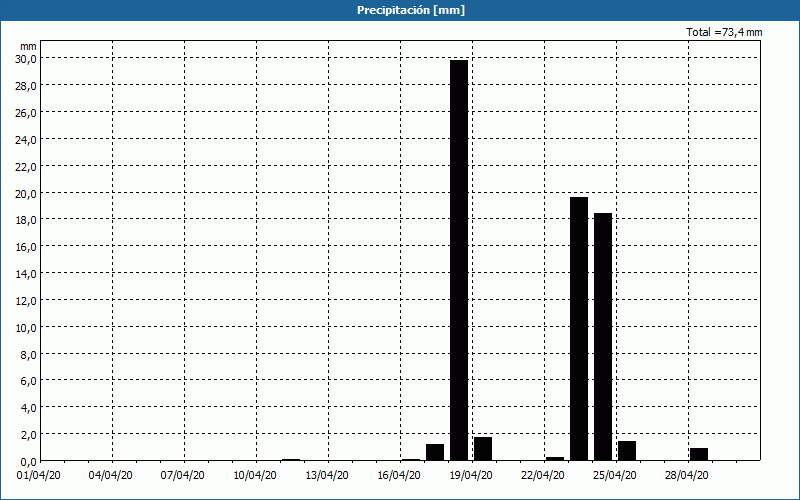This screenshot has width=800, height=500.
Task: Select the bar just under 20 mm
Action: 579,329
